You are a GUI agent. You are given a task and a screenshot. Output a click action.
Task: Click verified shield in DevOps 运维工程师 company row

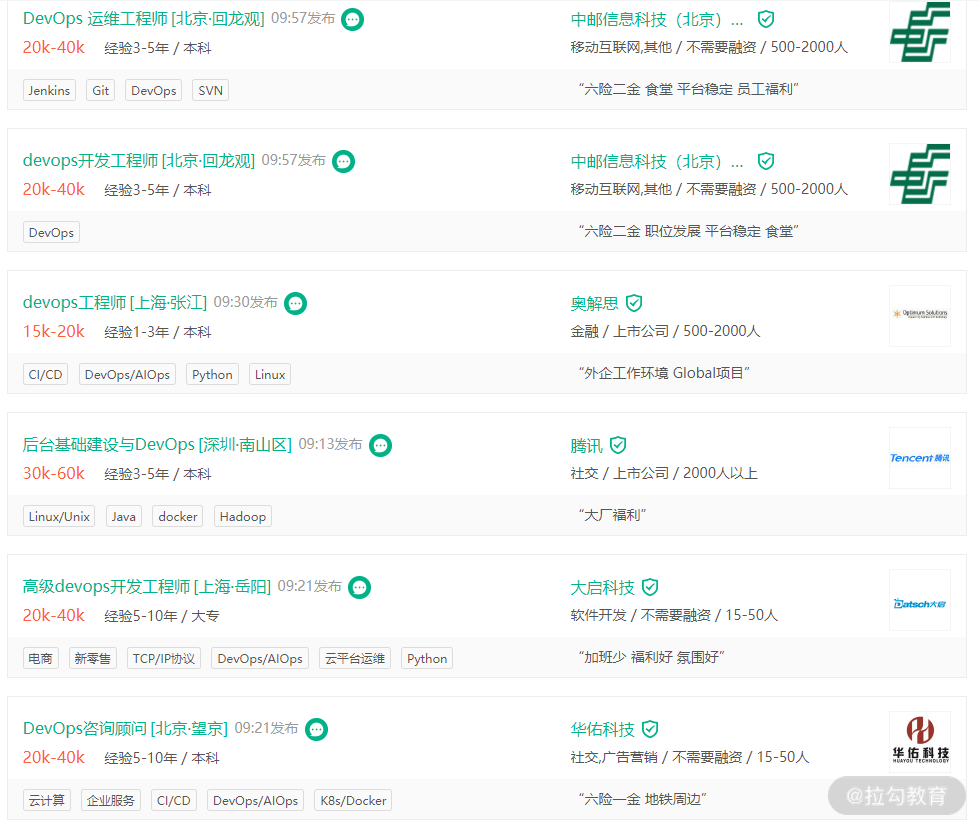click(x=765, y=19)
